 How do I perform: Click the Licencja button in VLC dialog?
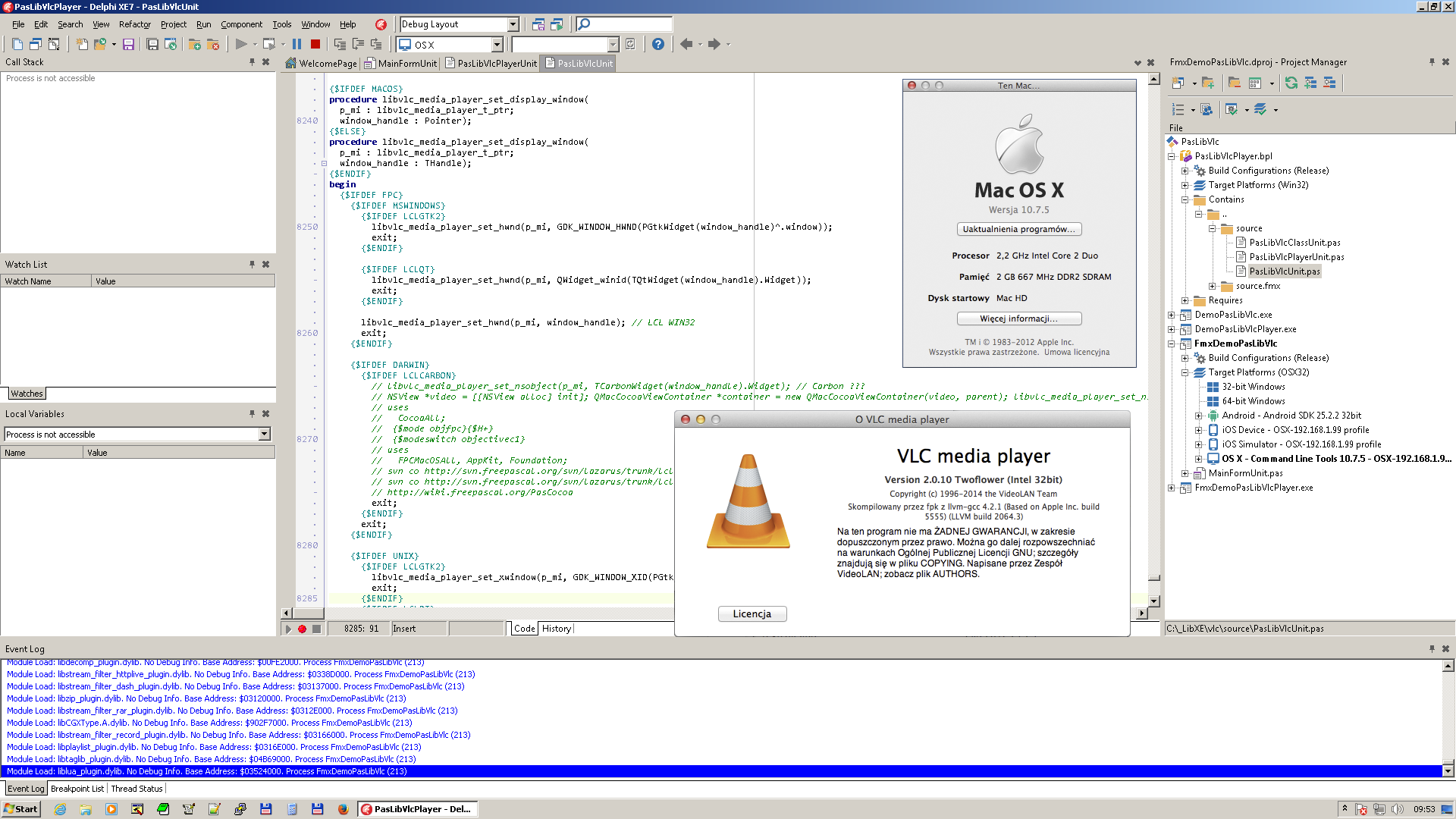click(751, 614)
